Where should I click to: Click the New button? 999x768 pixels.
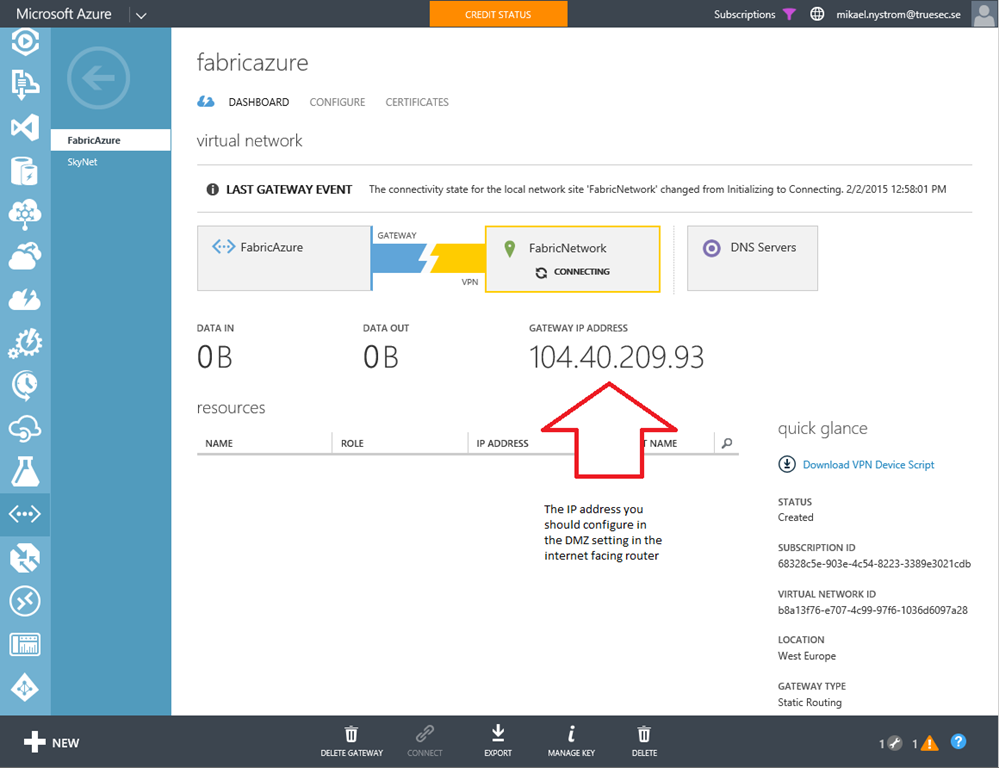click(52, 743)
